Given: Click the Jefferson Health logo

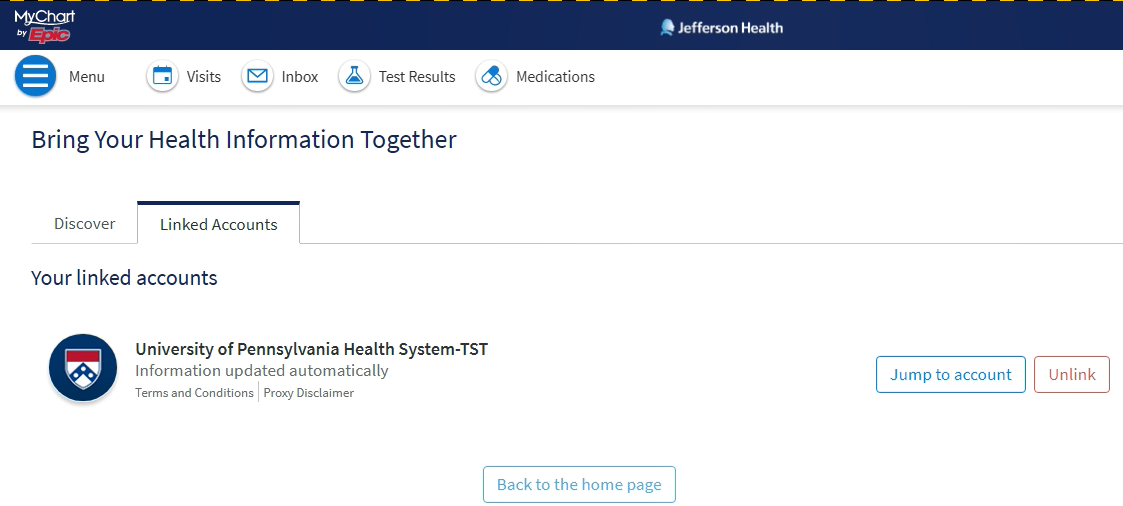Looking at the screenshot, I should tap(721, 28).
